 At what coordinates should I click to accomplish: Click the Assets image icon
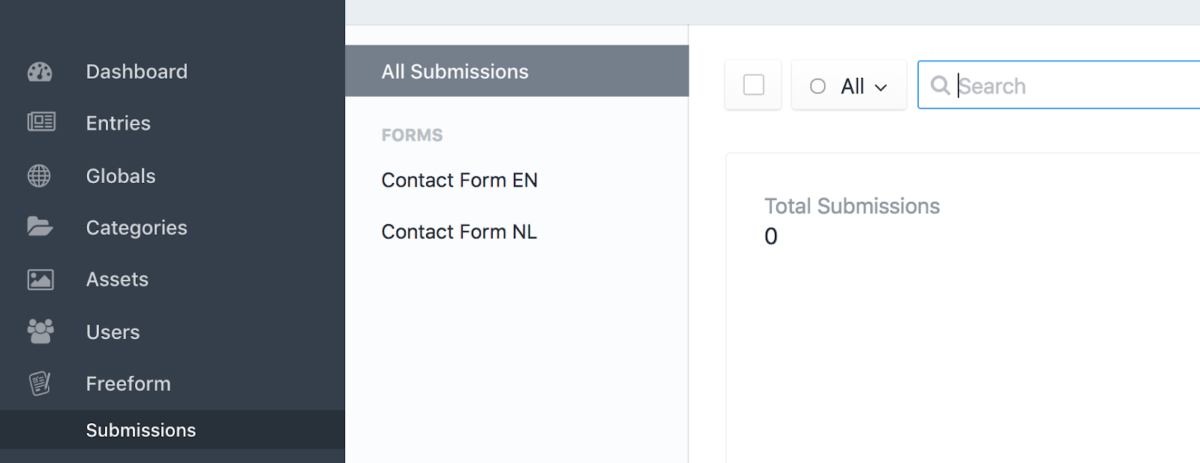(40, 280)
